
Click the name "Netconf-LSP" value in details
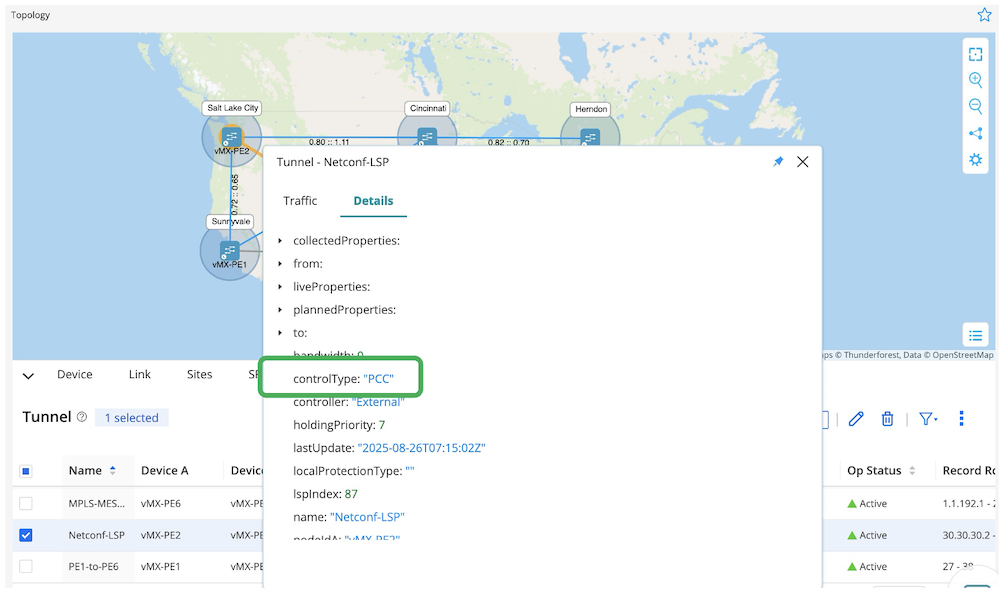coord(367,517)
